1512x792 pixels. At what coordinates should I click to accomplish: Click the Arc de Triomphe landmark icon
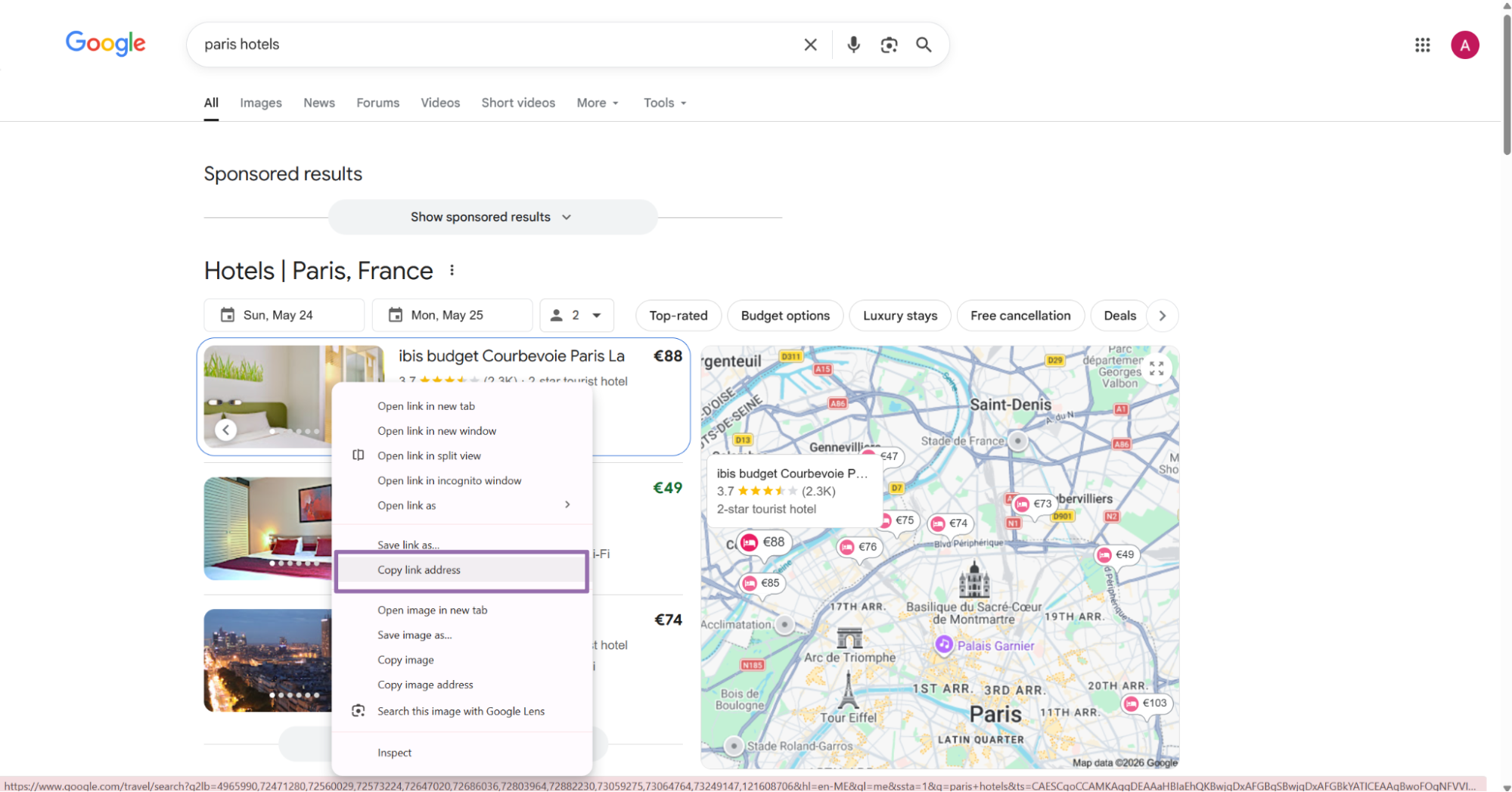coord(849,638)
